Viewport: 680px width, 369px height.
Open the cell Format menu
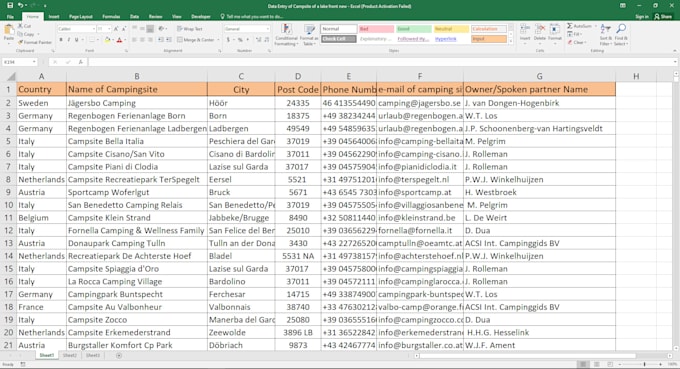point(555,33)
